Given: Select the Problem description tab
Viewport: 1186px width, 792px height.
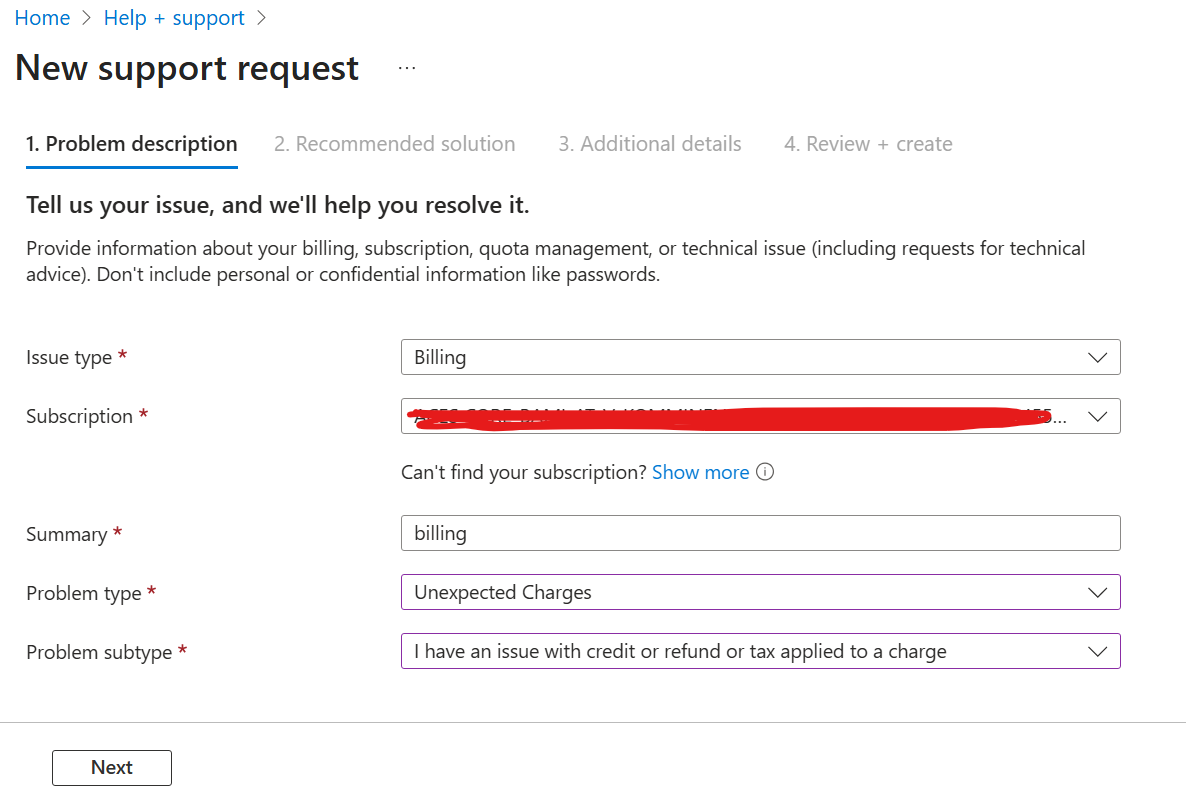Looking at the screenshot, I should 132,144.
